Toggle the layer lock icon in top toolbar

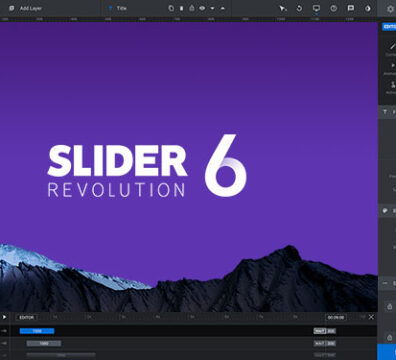click(x=192, y=8)
